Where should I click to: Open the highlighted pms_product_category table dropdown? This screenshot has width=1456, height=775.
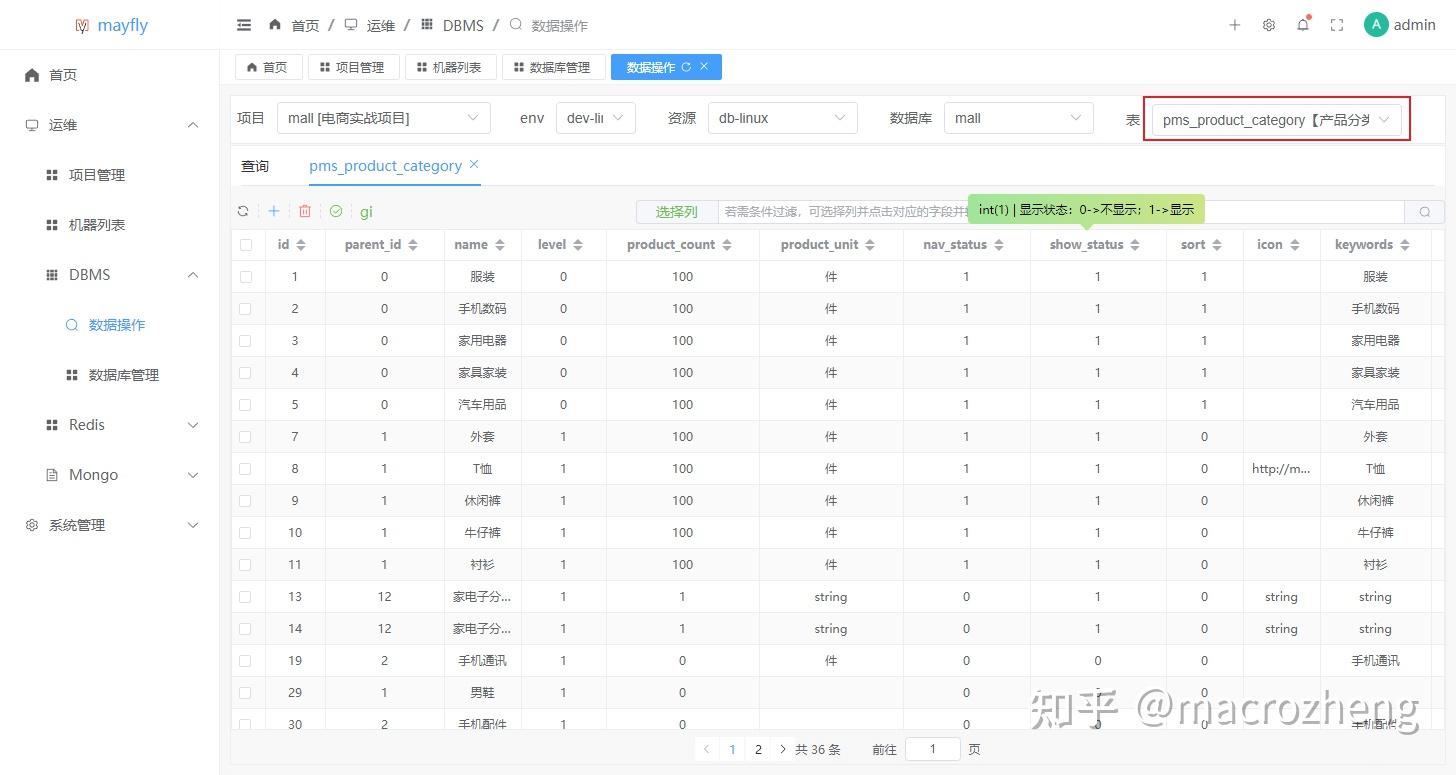(1276, 118)
